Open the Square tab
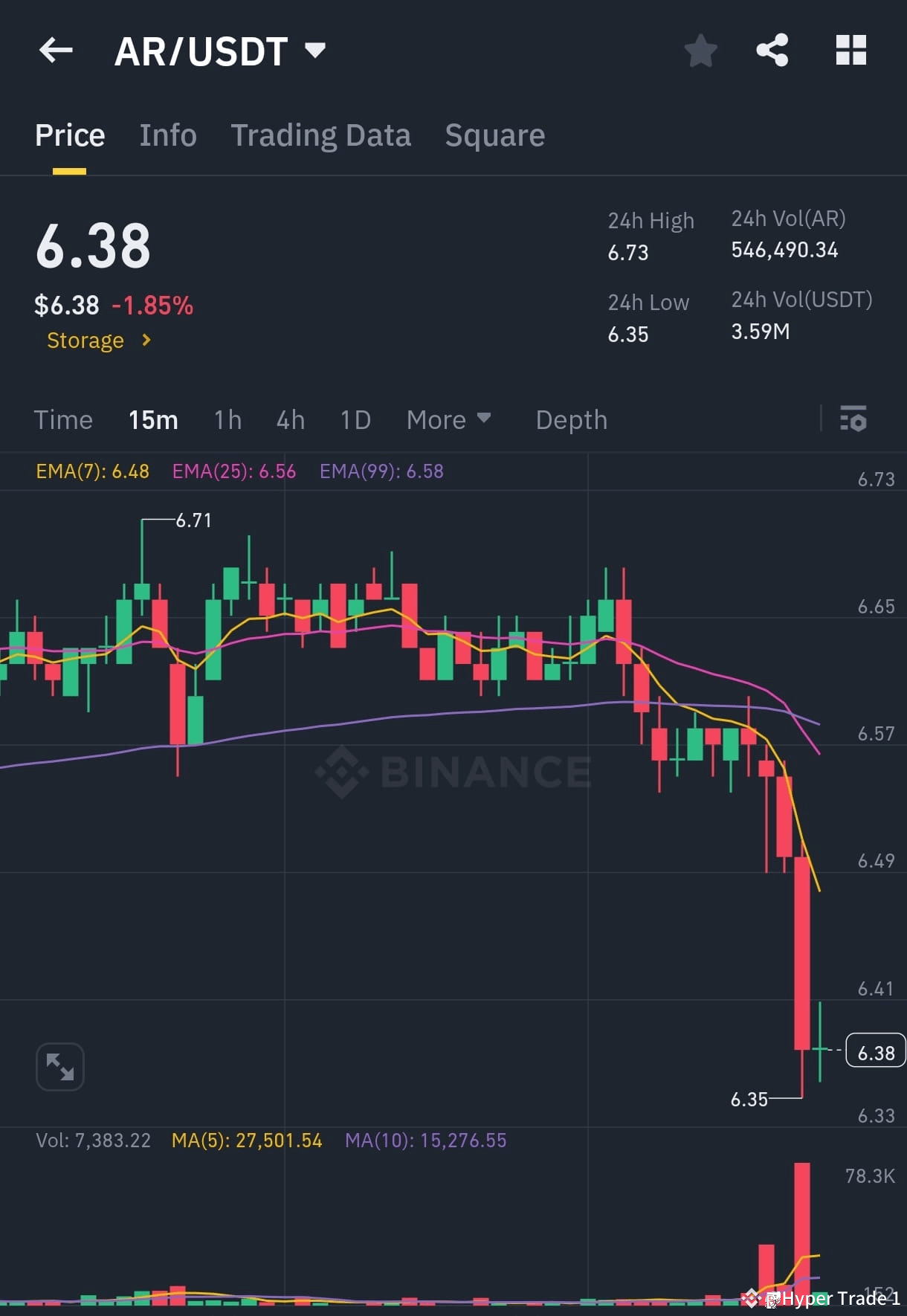Image resolution: width=907 pixels, height=1316 pixels. [x=494, y=135]
